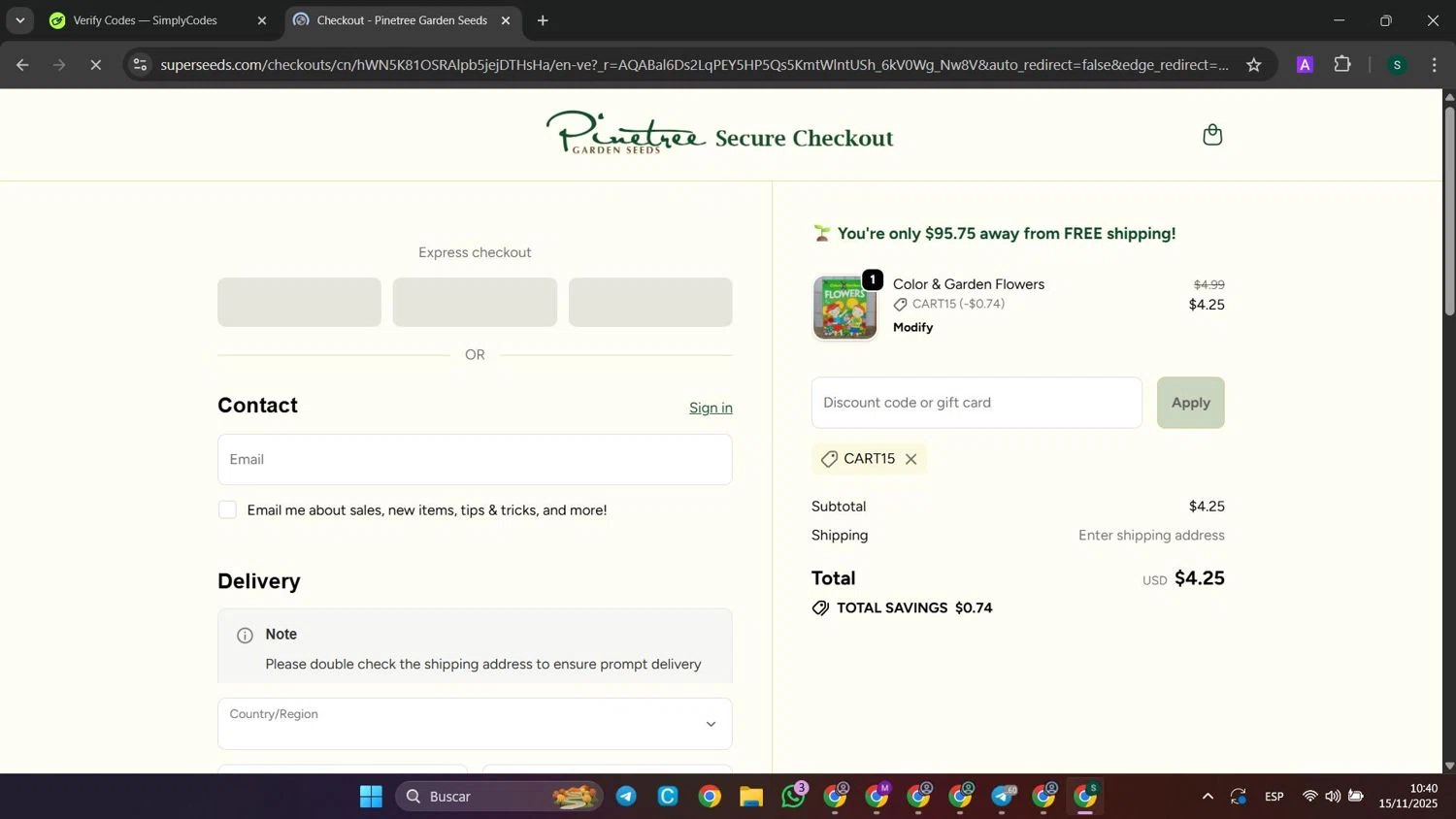Viewport: 1456px width, 819px height.
Task: Remove the CART15 discount code
Action: point(910,459)
